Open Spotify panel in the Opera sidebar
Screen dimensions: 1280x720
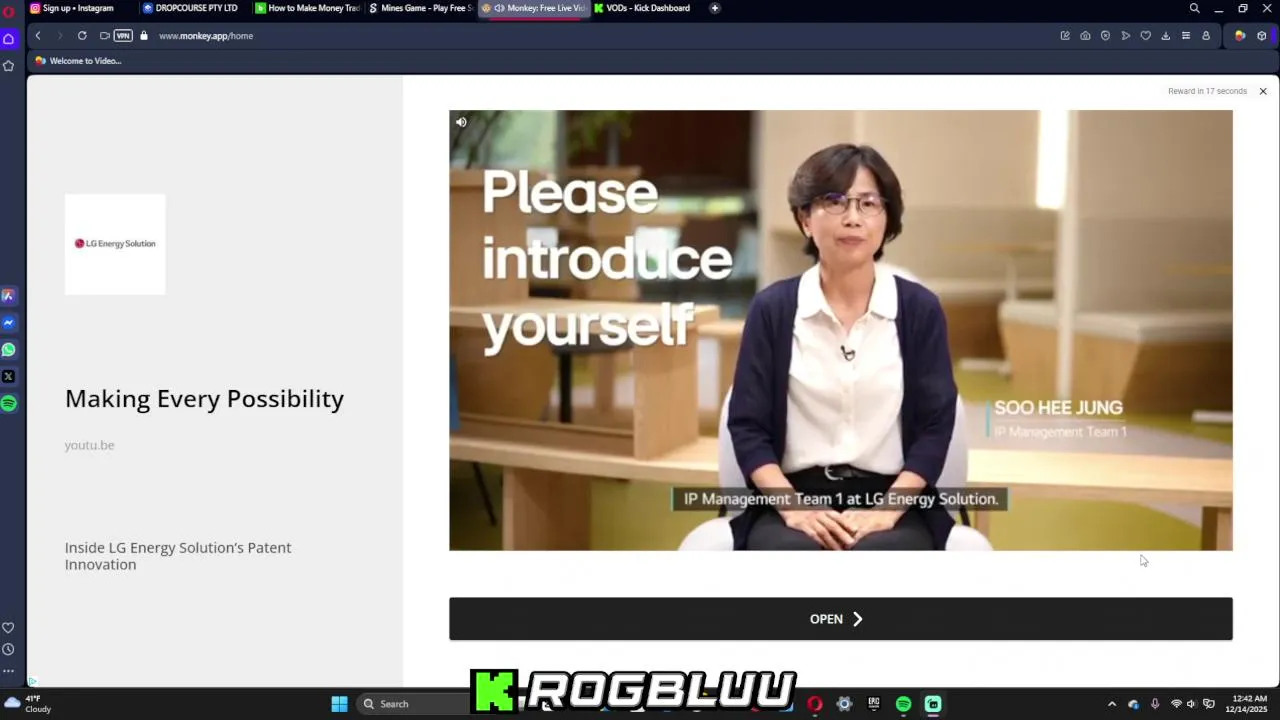pos(8,403)
